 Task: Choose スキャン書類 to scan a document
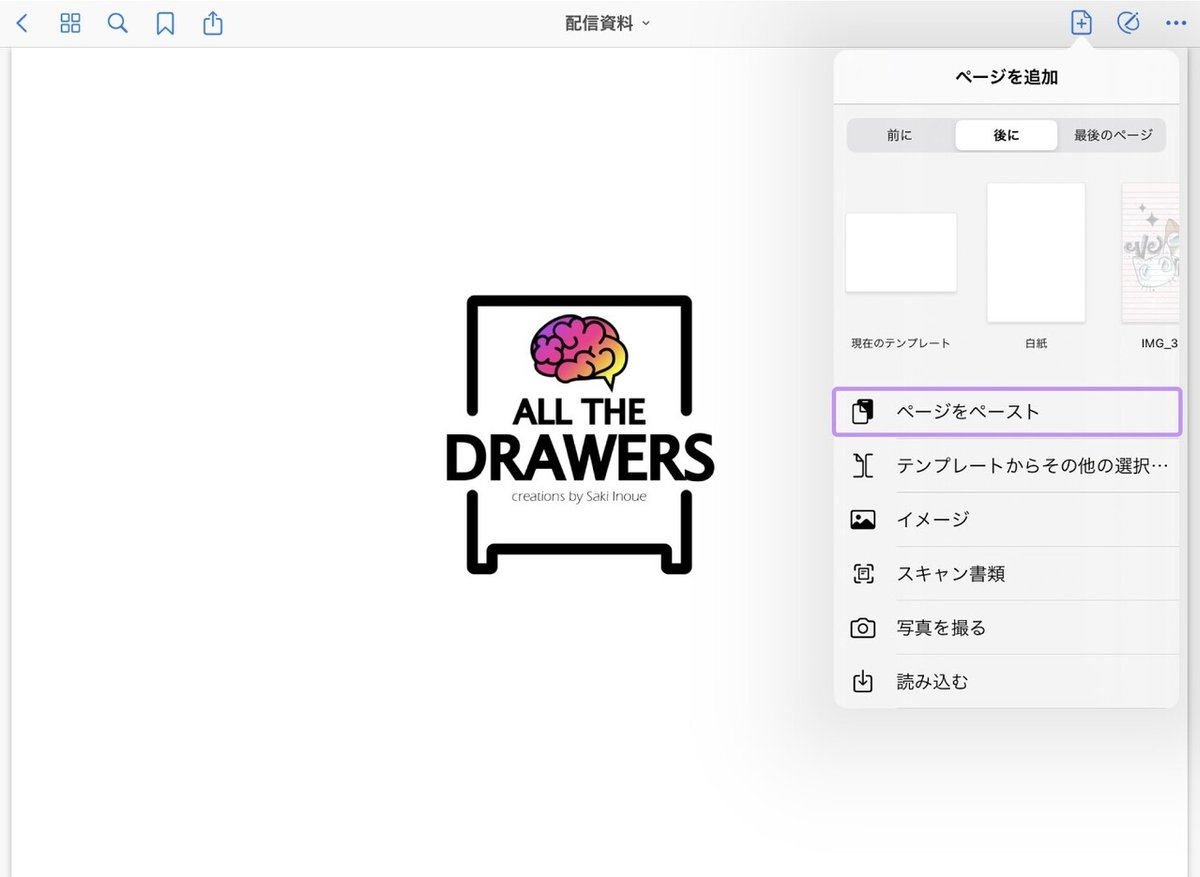(1007, 574)
